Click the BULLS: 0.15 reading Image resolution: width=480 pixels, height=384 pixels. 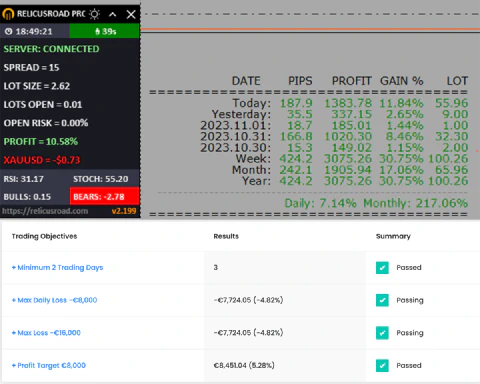point(27,197)
